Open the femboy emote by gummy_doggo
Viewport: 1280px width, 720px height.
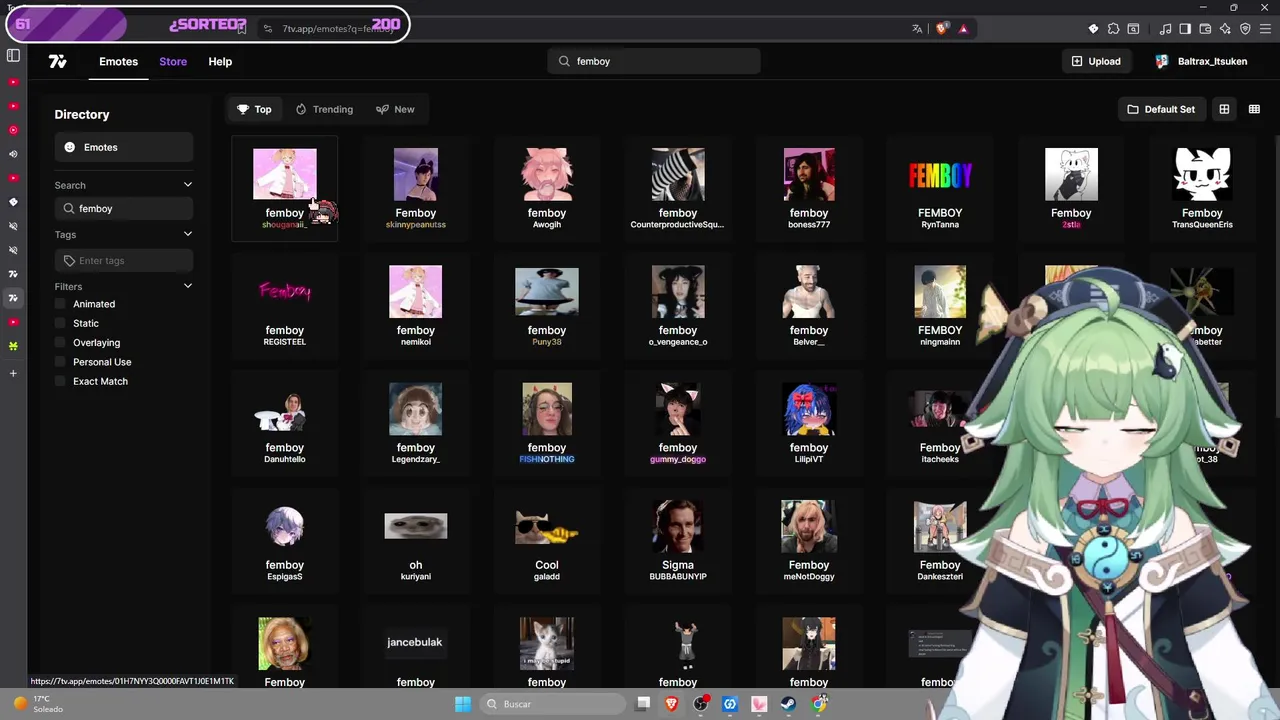click(x=678, y=423)
